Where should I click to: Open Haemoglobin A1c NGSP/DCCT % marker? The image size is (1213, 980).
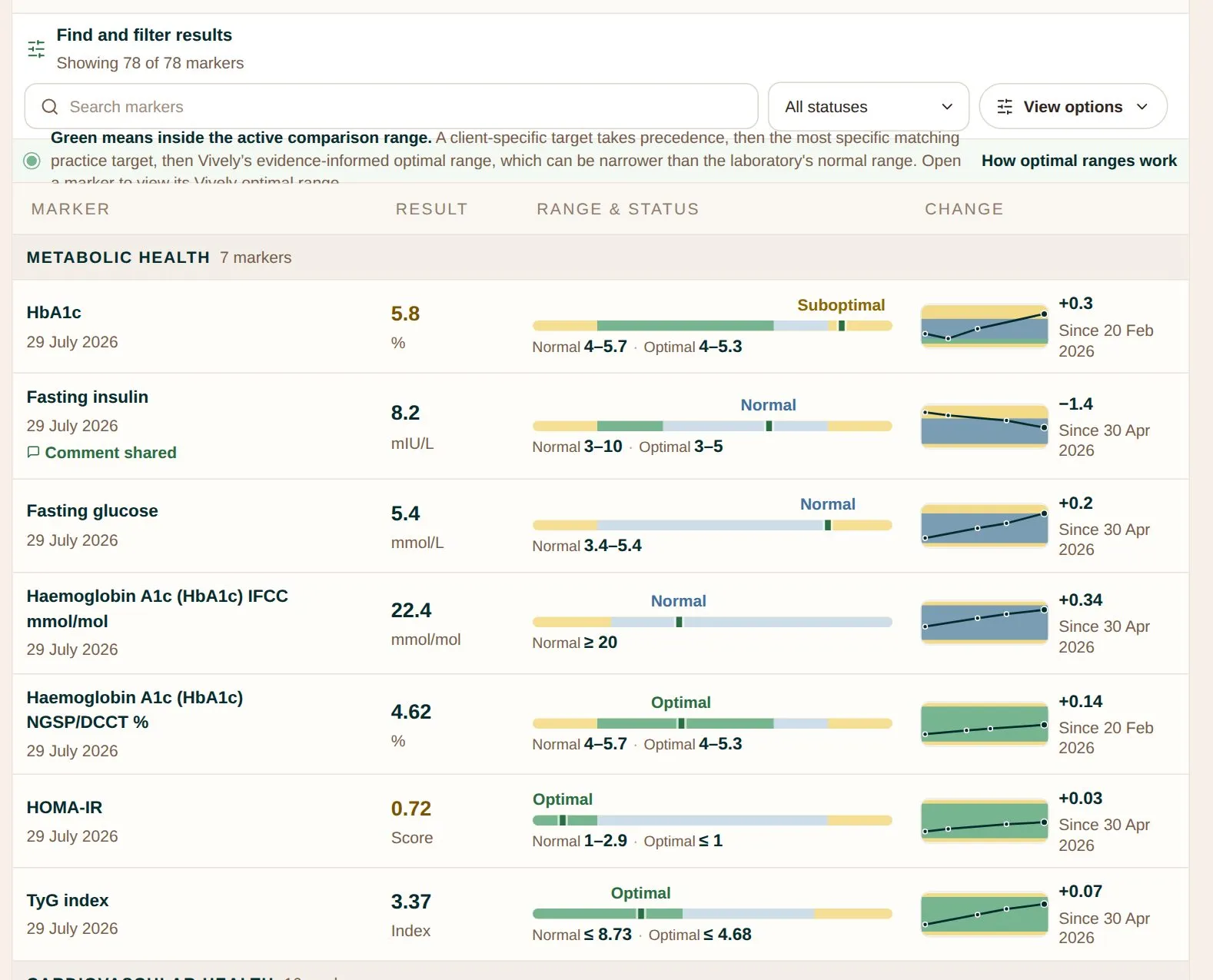coord(135,709)
